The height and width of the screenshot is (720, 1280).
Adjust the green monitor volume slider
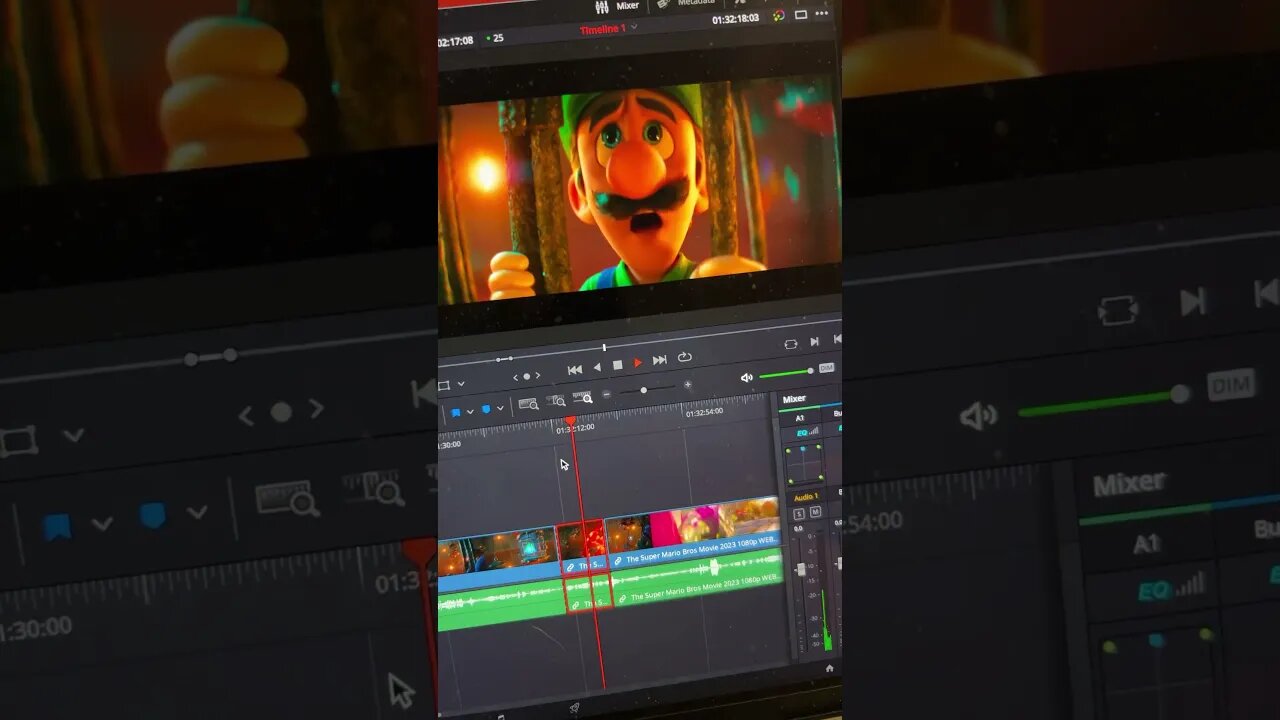coord(786,373)
